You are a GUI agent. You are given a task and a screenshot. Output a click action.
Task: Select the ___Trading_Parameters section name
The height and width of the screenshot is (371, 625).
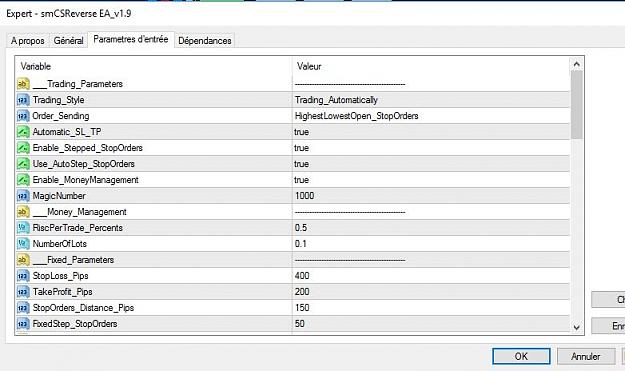click(77, 84)
